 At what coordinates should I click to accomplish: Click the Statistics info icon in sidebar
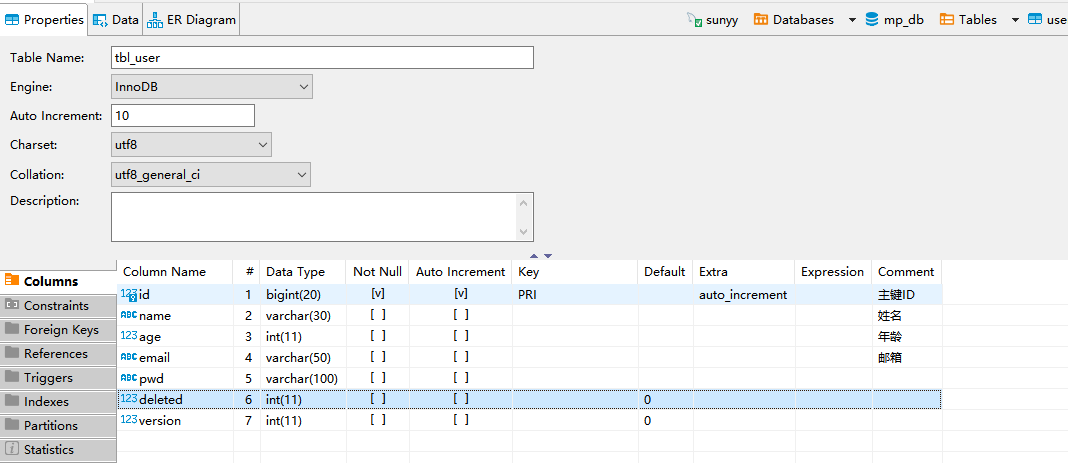(12, 450)
